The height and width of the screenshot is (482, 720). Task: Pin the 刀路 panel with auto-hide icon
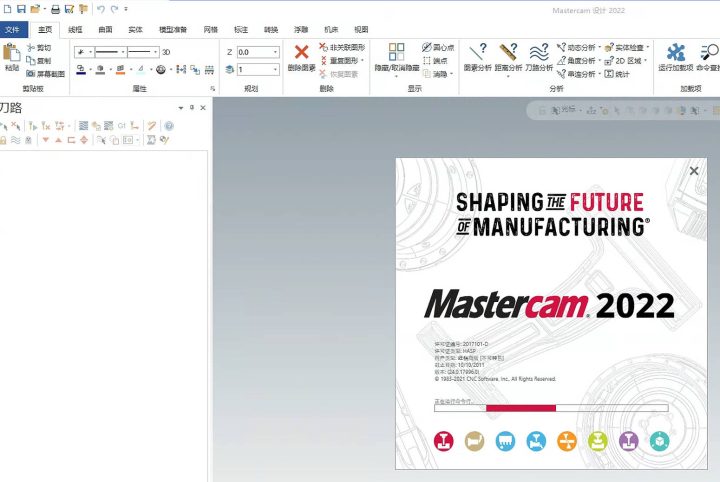(x=192, y=108)
